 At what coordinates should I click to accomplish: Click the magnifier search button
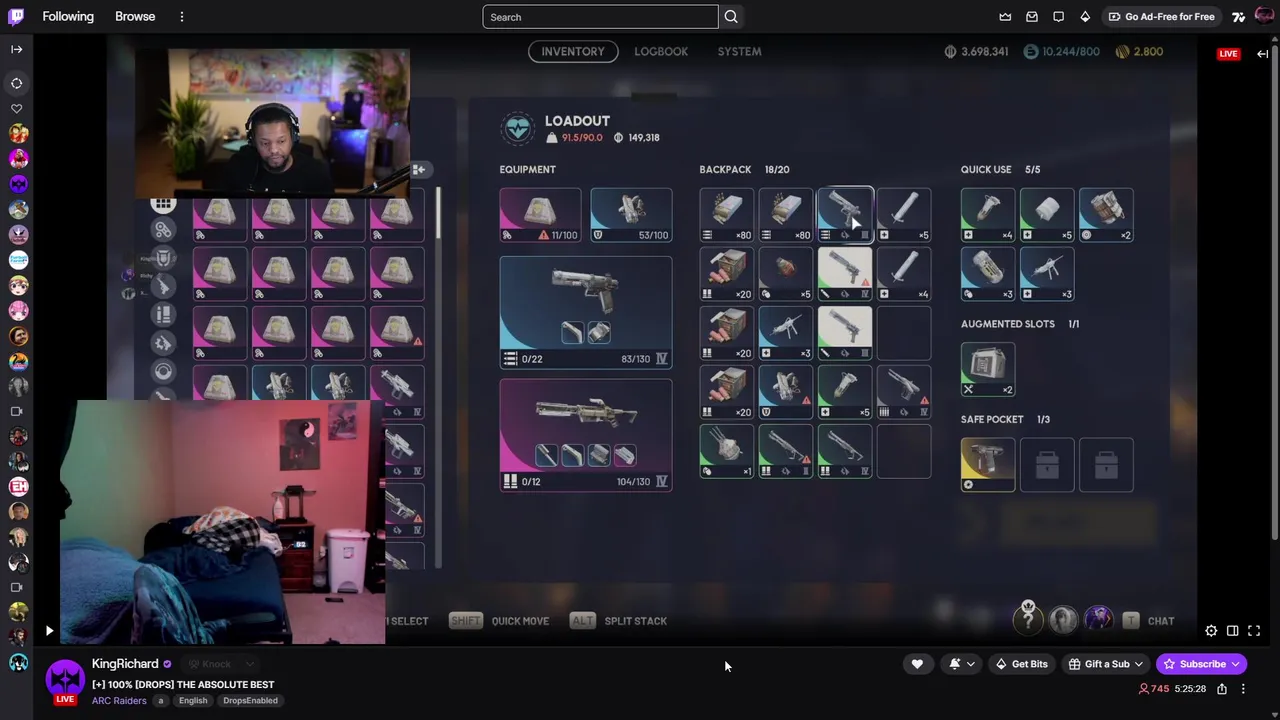pyautogui.click(x=731, y=17)
